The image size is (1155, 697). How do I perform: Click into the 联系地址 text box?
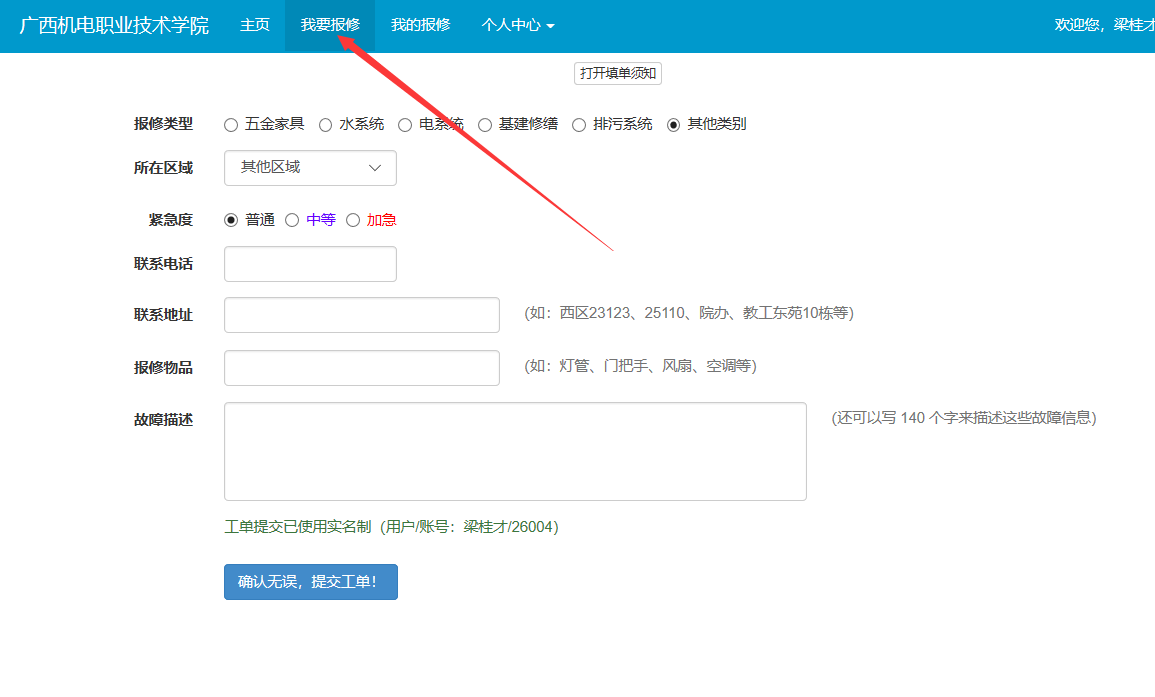click(361, 315)
